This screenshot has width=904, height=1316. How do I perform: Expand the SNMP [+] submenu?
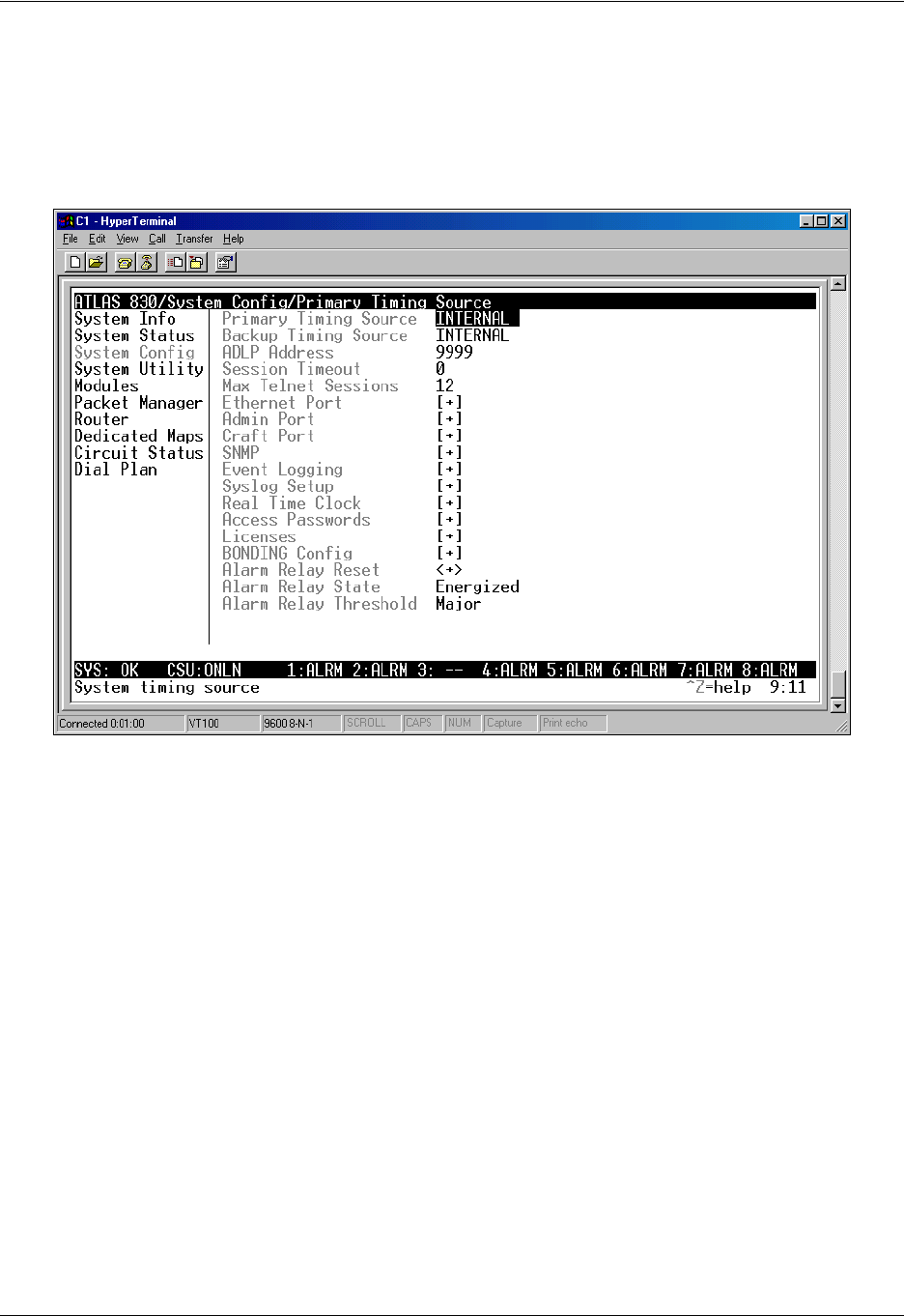tap(449, 452)
